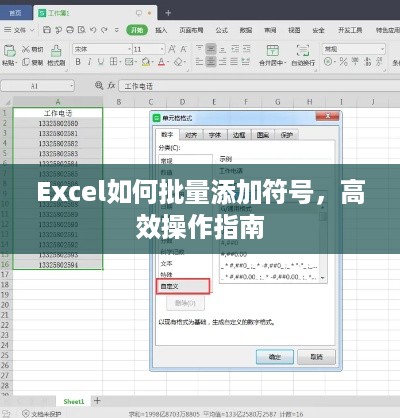Click cell containing 13325802594
This screenshot has height=418, width=400.
point(58,265)
